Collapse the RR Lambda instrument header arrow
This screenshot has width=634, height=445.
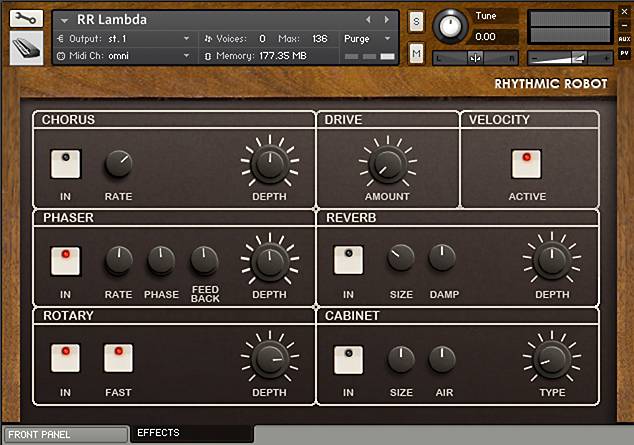64,20
